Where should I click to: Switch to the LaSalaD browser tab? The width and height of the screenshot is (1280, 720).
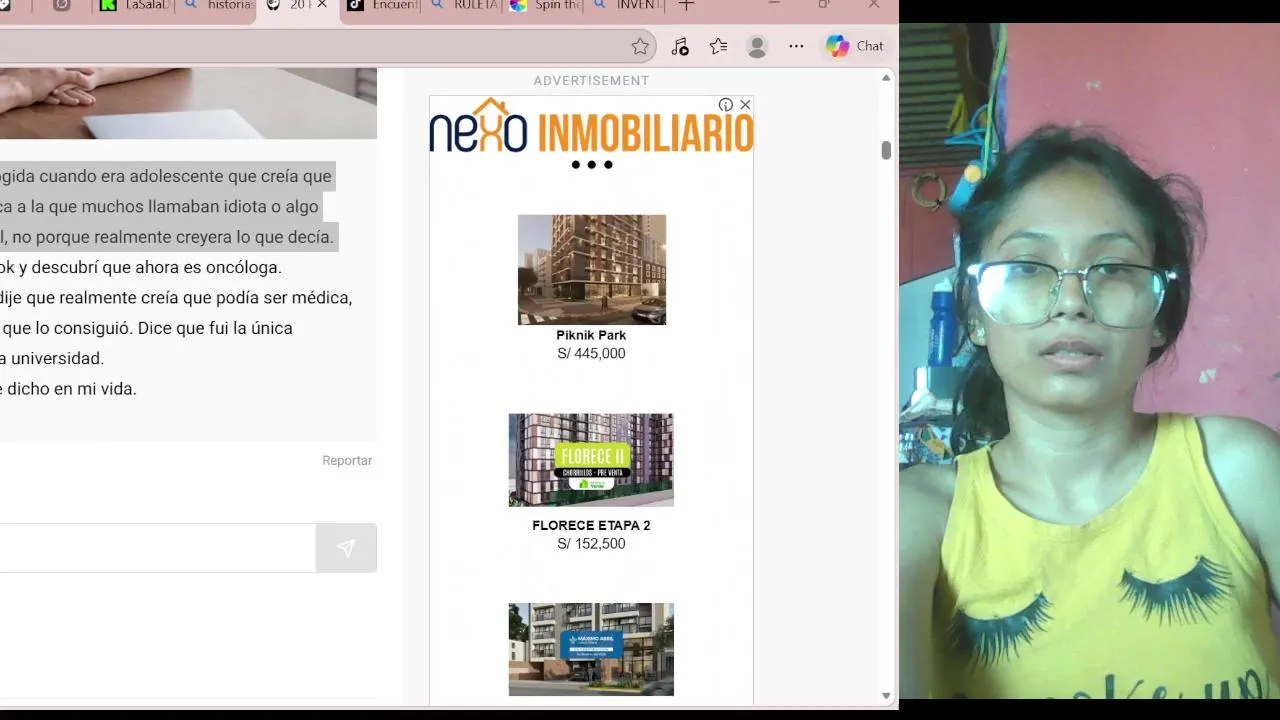click(x=135, y=6)
